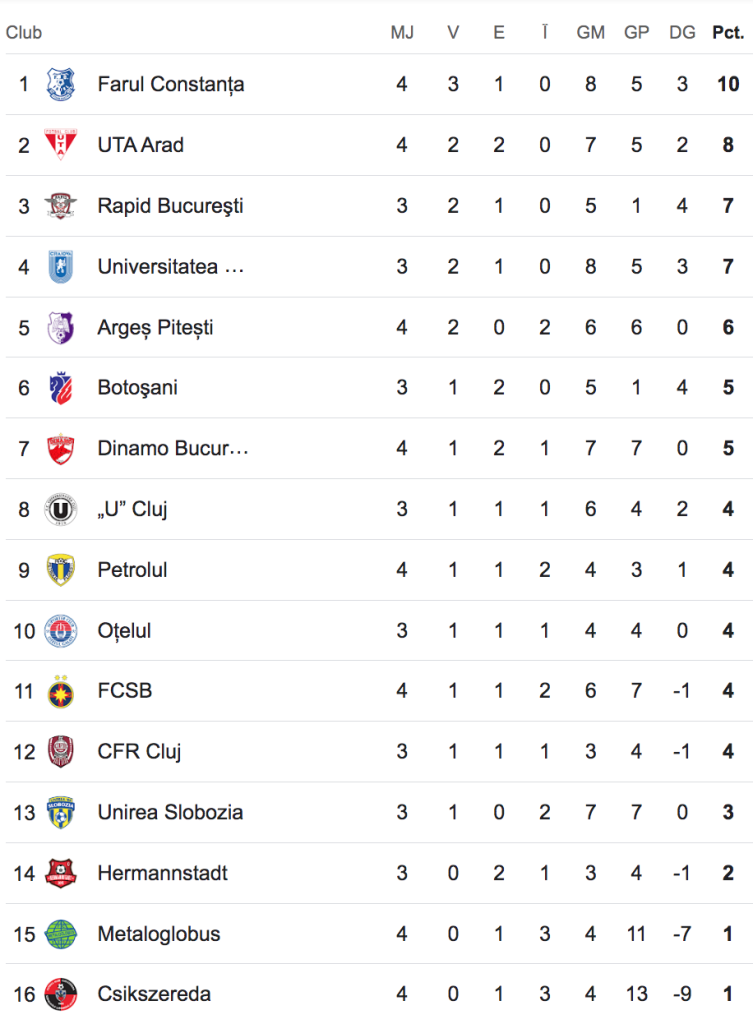Click the Metaloglobus green globe logo
The image size is (753, 1024).
click(61, 934)
